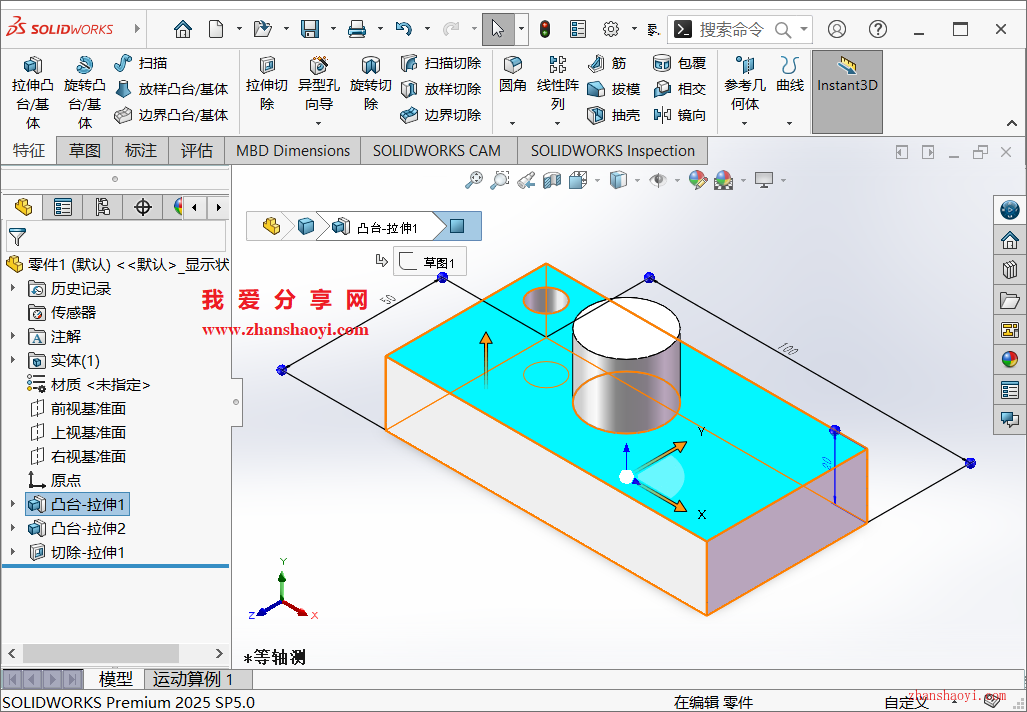Expand the 实体(1) solid bodies node

coord(13,360)
